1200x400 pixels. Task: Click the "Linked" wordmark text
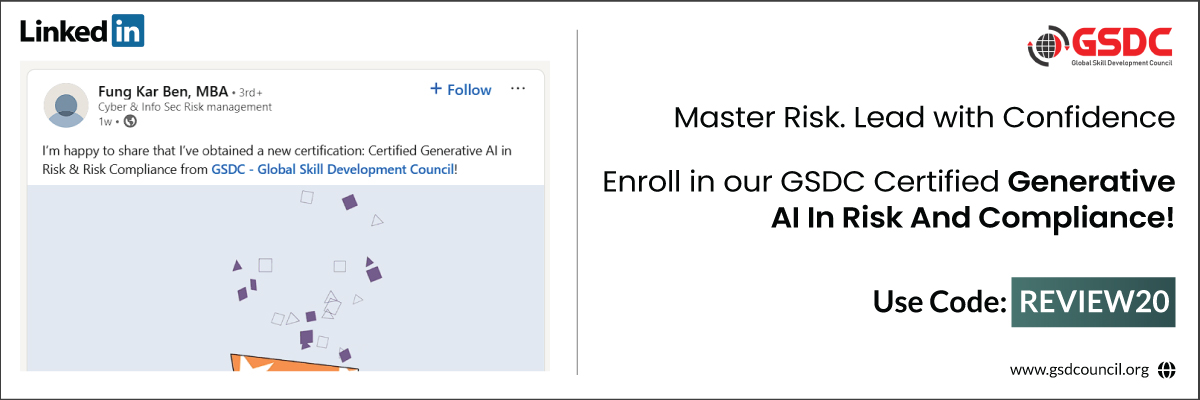62,31
